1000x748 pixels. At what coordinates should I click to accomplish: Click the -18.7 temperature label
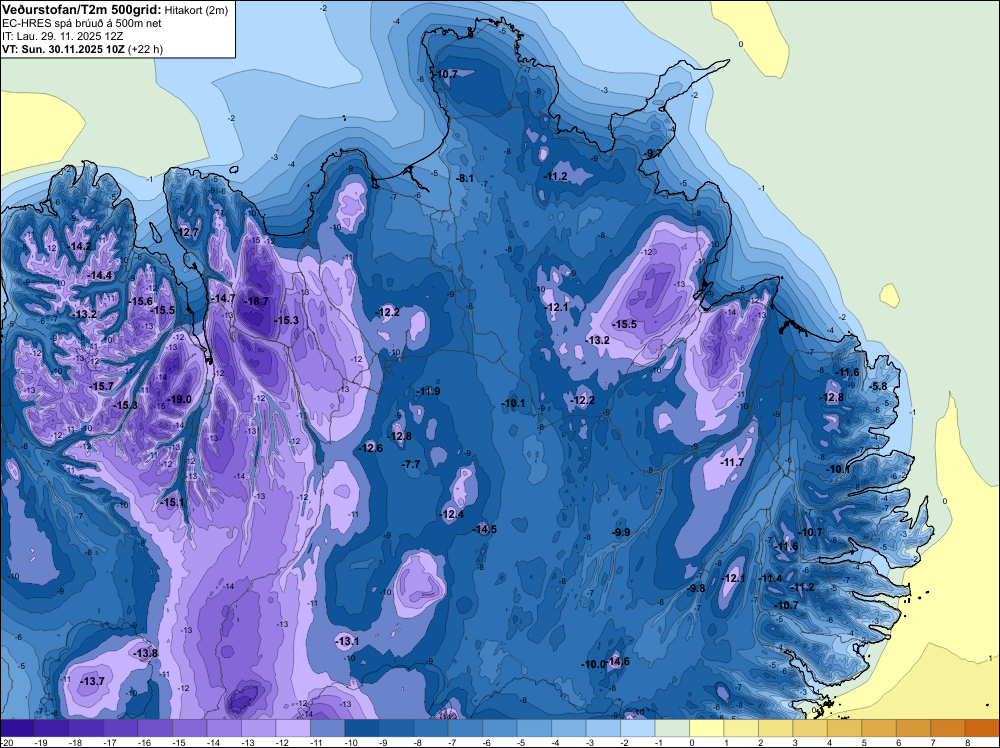(258, 302)
